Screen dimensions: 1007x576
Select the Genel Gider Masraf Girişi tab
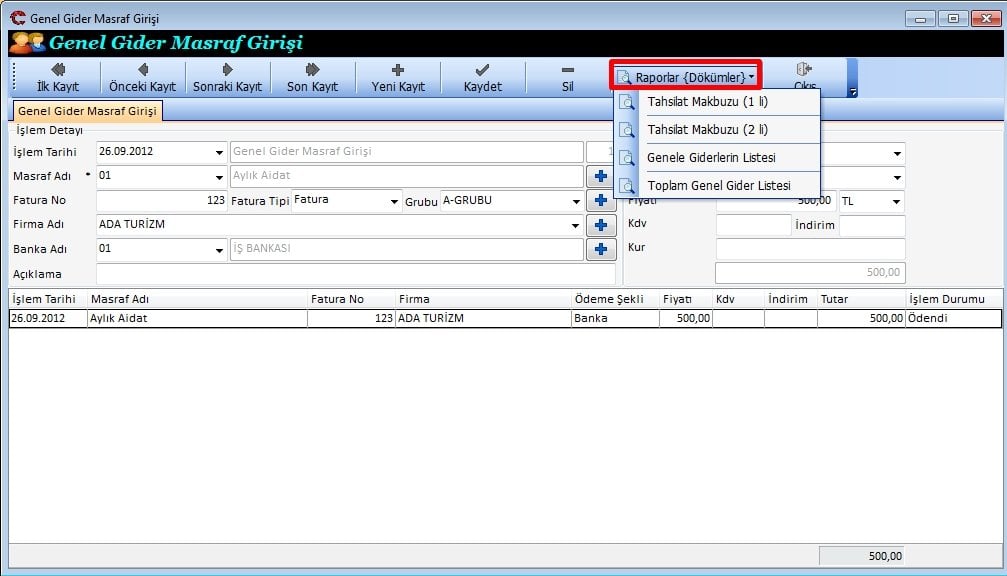[88, 111]
